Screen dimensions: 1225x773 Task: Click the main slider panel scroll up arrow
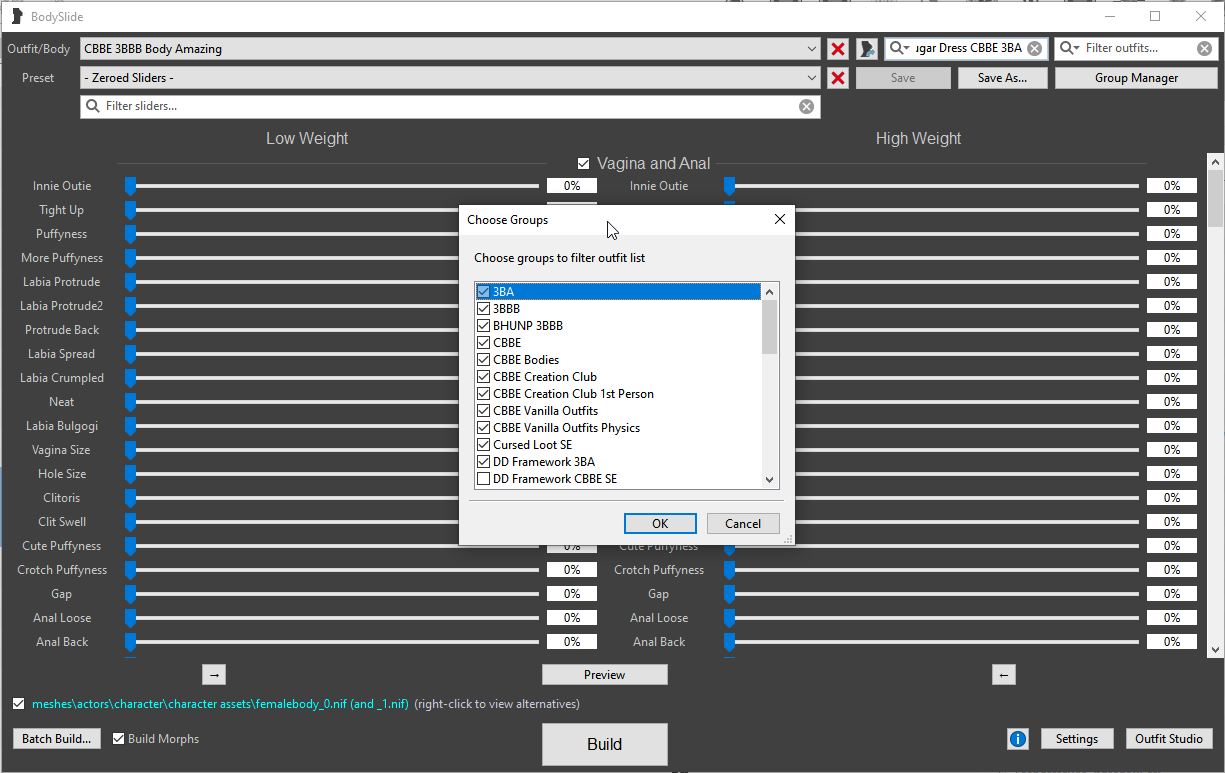tap(1215, 162)
